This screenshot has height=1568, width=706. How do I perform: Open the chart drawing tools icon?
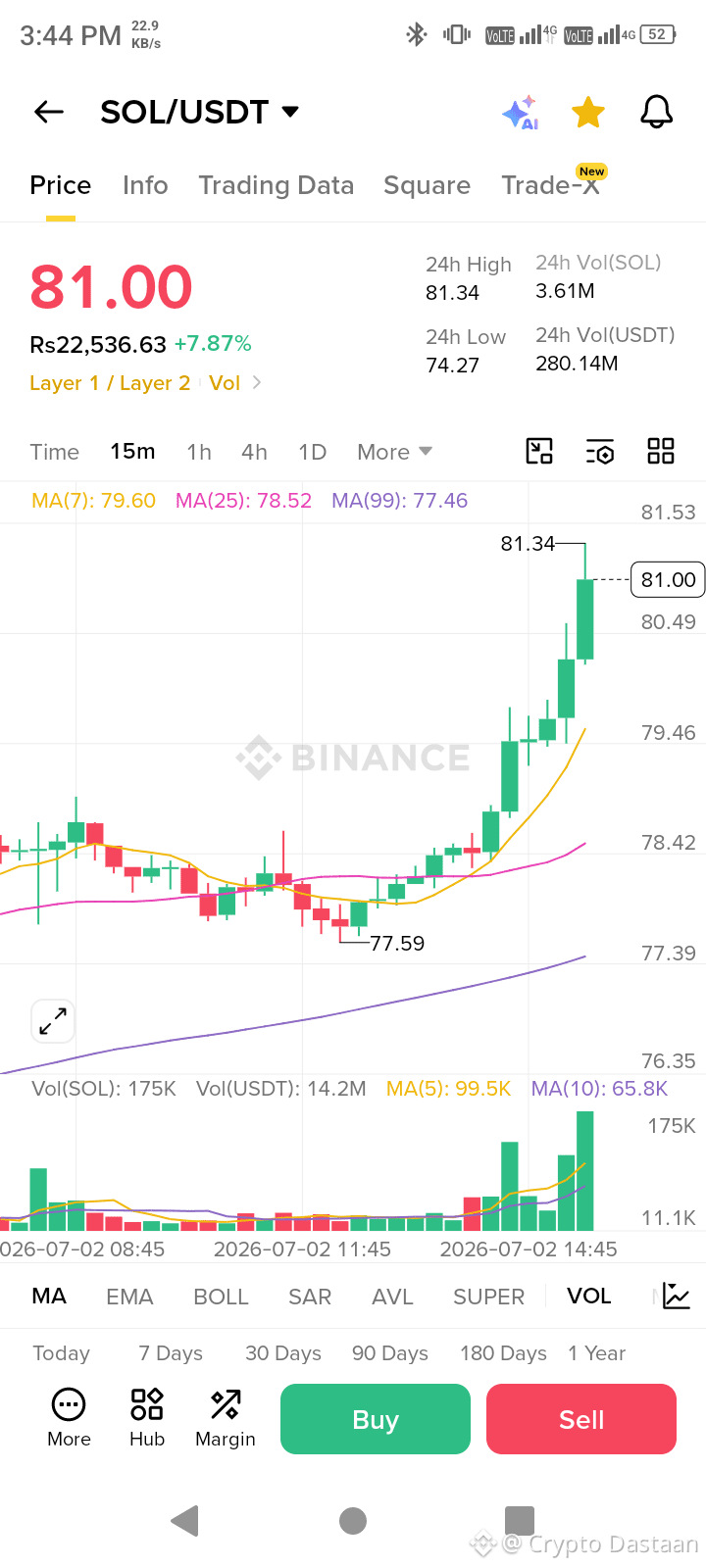tap(539, 451)
